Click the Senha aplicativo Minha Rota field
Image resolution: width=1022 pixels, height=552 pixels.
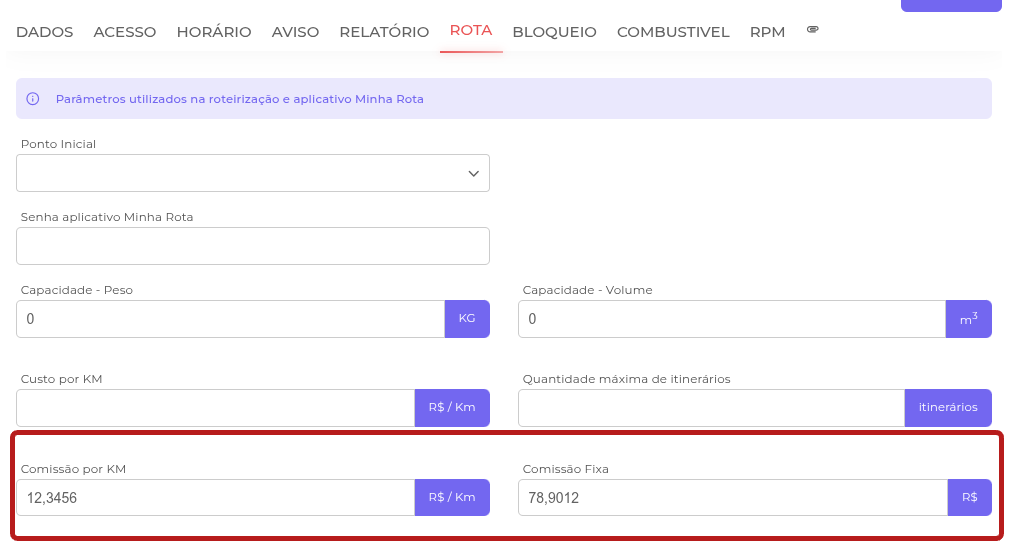pos(253,246)
